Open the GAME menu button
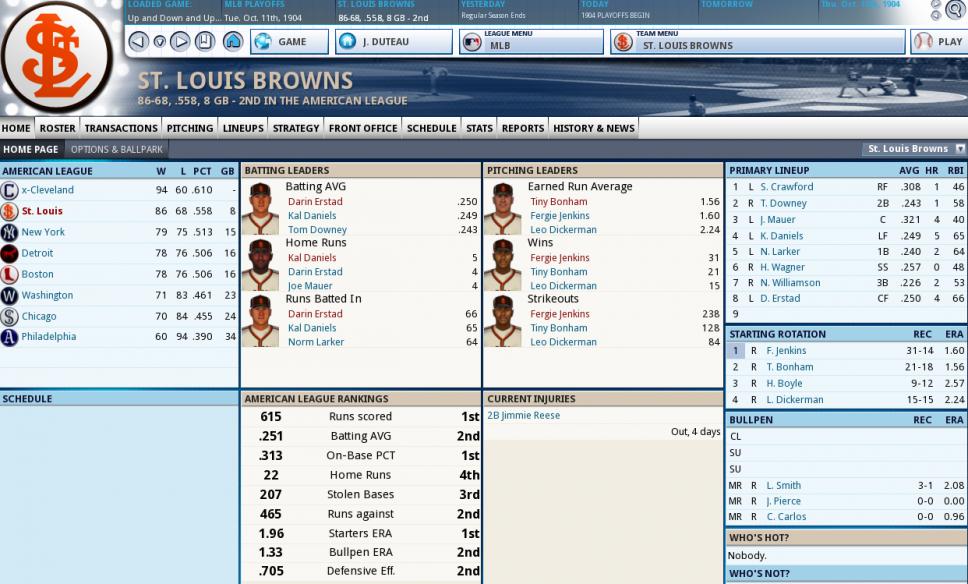Image resolution: width=968 pixels, height=584 pixels. tap(290, 41)
